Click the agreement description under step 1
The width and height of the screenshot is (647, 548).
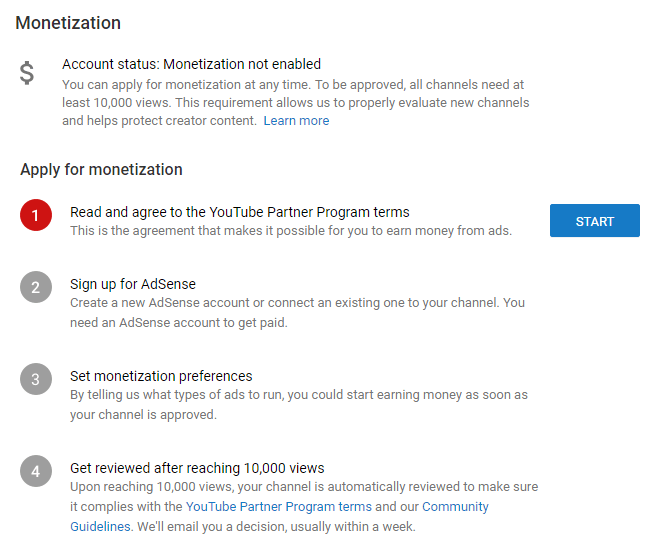pyautogui.click(x=290, y=231)
